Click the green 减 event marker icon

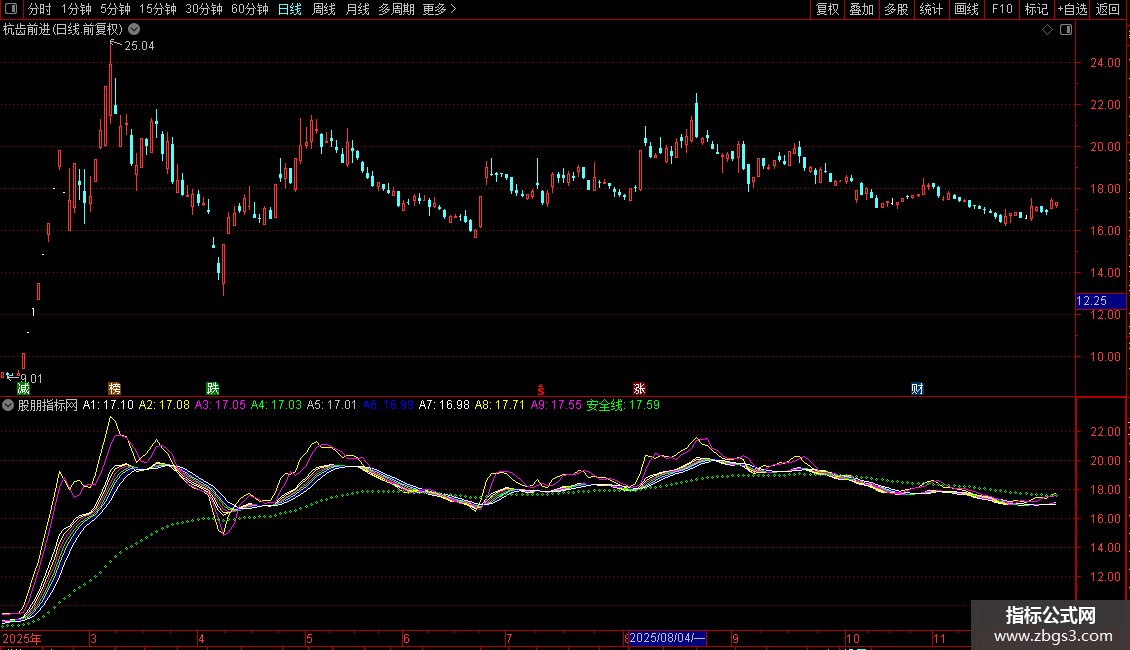pyautogui.click(x=23, y=388)
